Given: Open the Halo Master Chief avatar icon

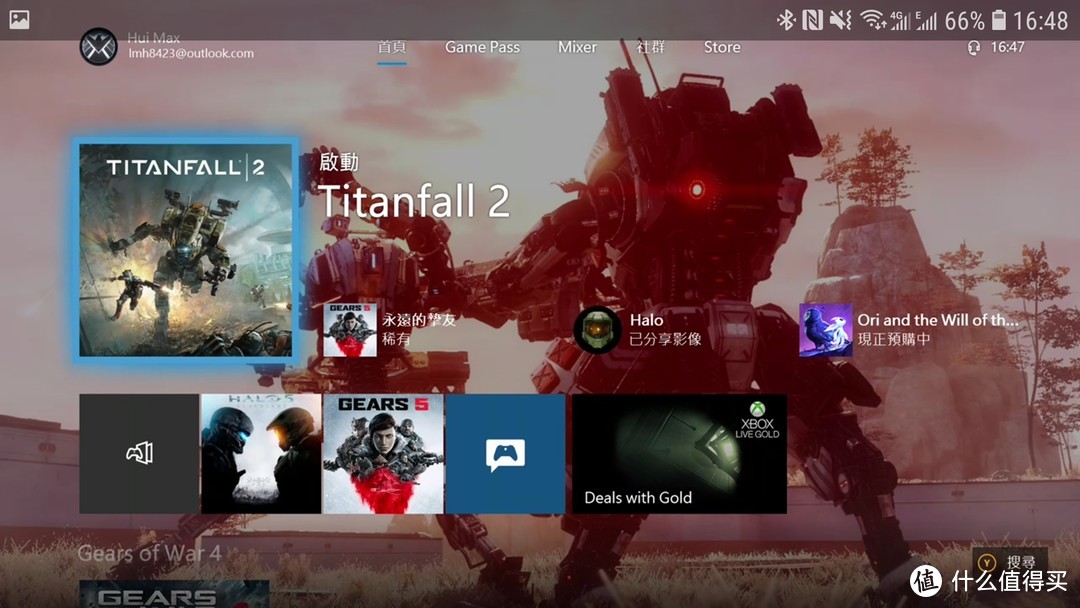Looking at the screenshot, I should (x=596, y=331).
